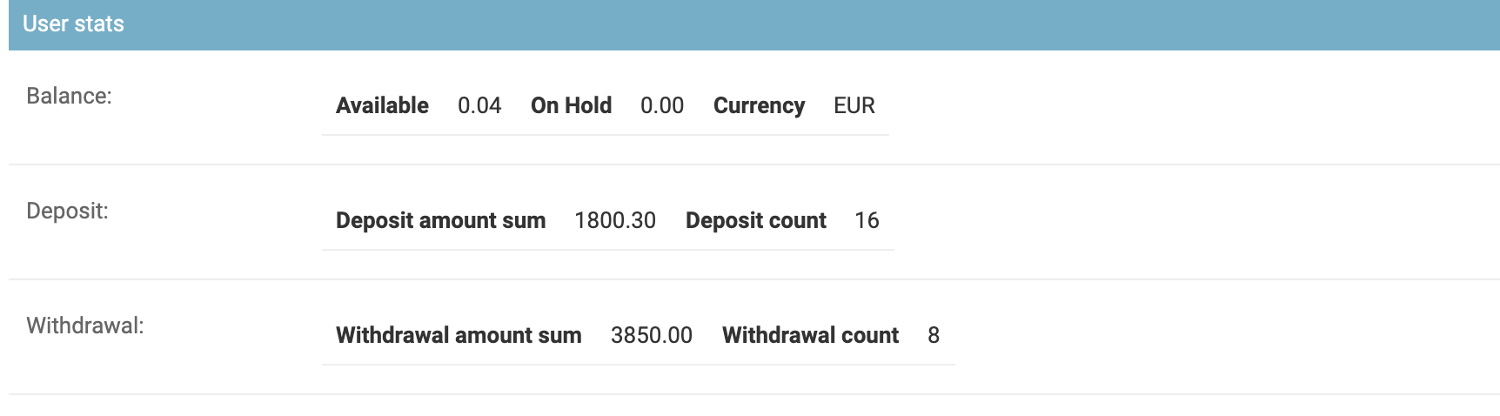Select the Currency column heading

(759, 106)
